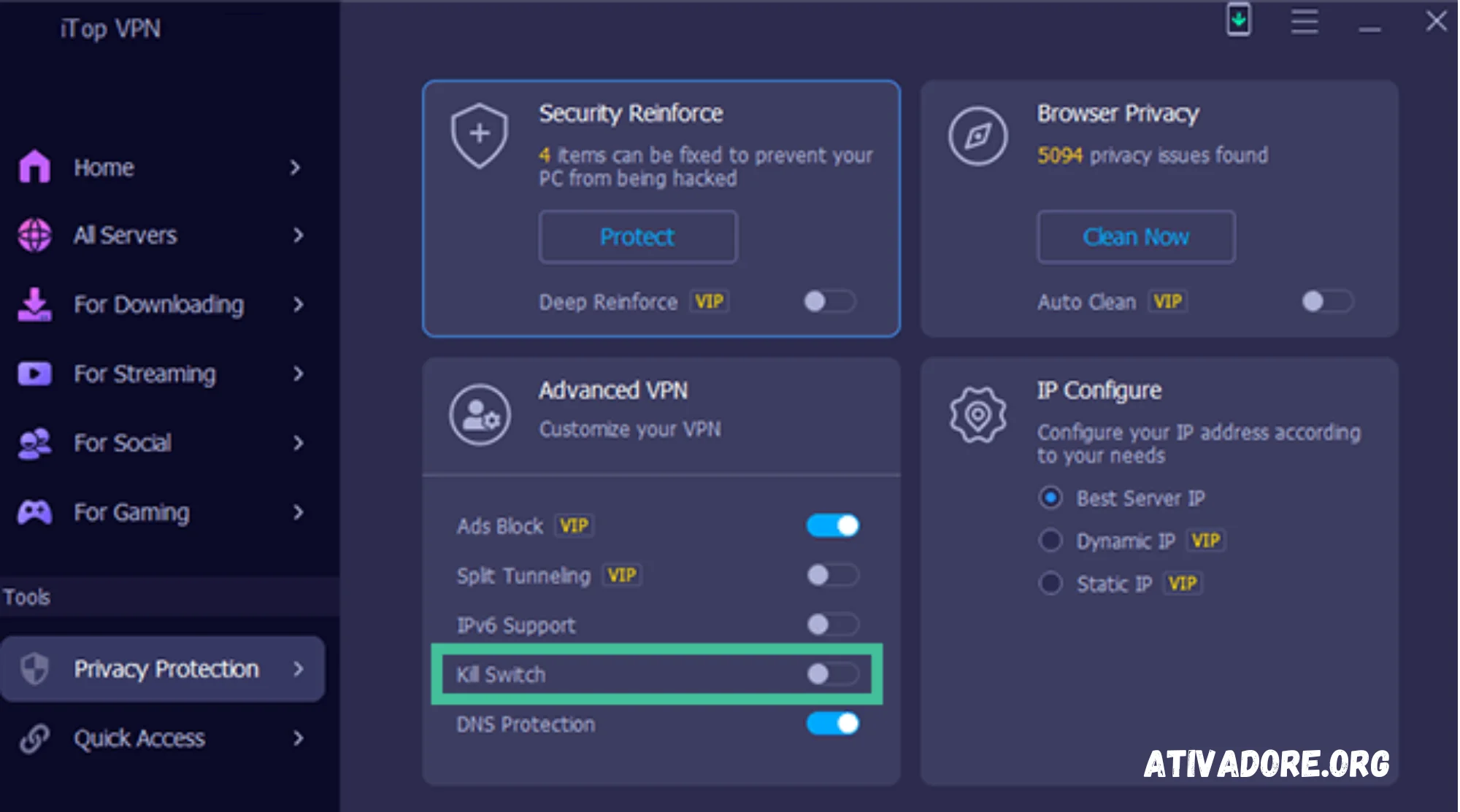Click the Advanced VPN user-gear icon
1460x812 pixels.
[x=480, y=414]
